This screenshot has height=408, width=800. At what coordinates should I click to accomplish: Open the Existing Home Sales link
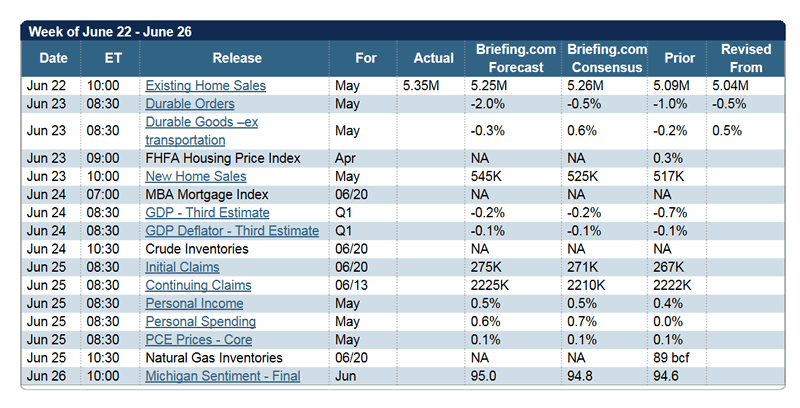tap(205, 86)
